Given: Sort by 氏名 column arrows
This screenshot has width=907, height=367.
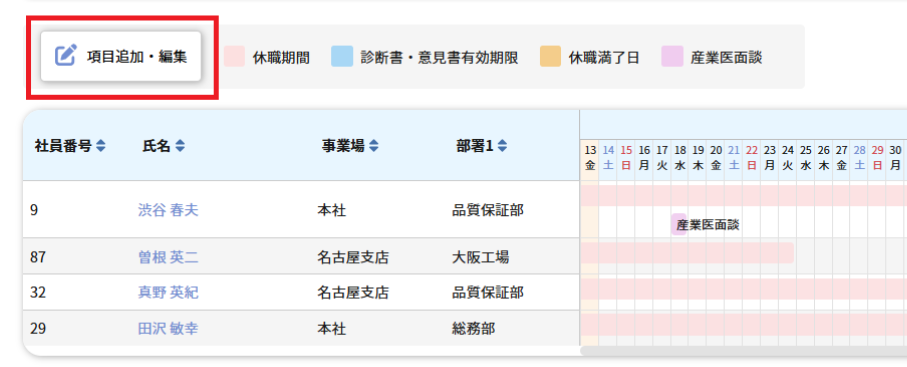Looking at the screenshot, I should point(180,146).
